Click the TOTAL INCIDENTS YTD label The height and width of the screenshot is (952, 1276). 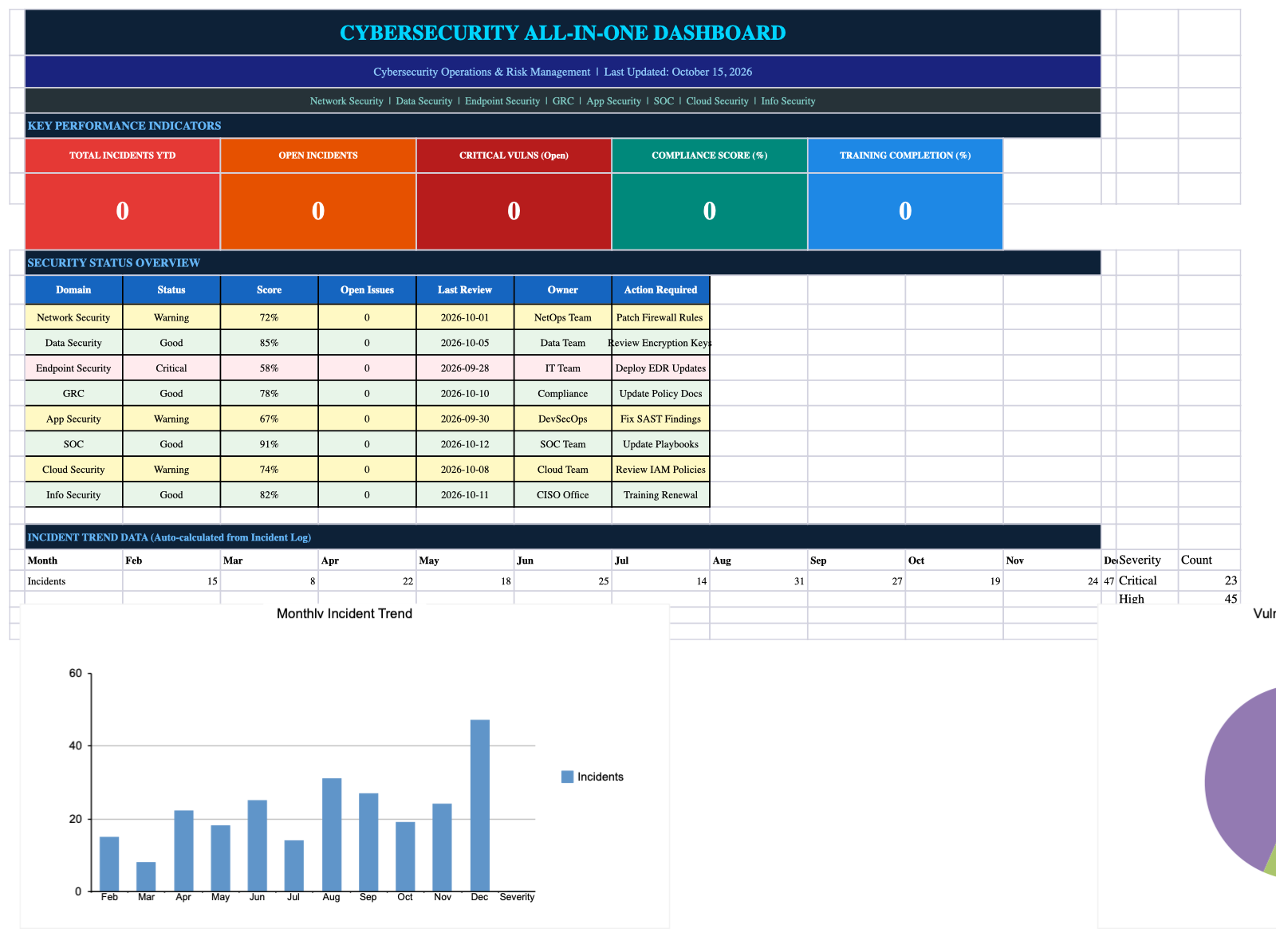pos(123,155)
